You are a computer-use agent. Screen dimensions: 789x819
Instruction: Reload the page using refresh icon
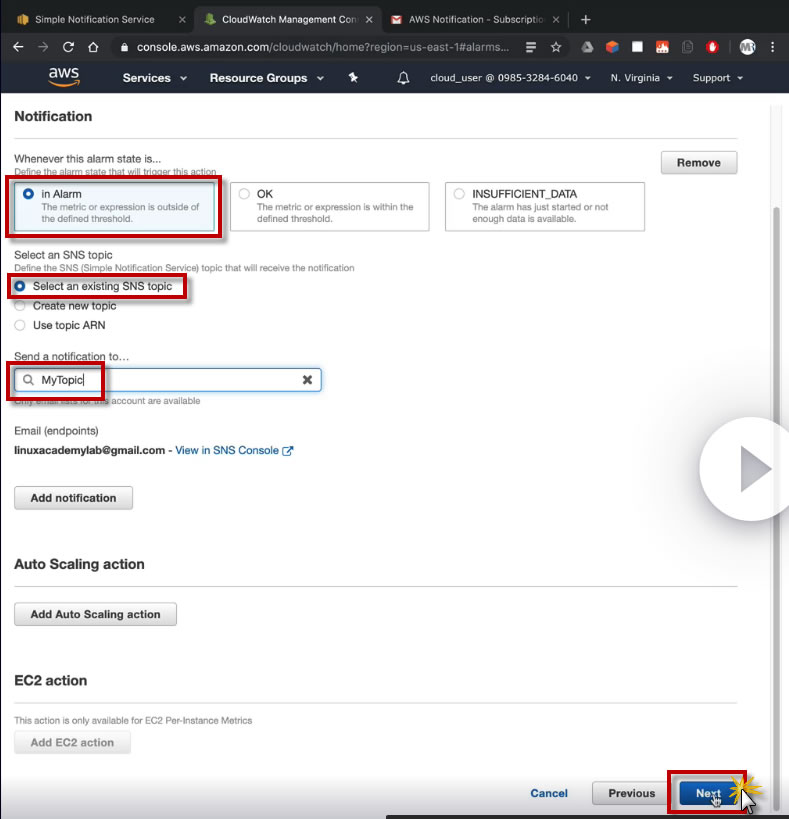tap(68, 47)
